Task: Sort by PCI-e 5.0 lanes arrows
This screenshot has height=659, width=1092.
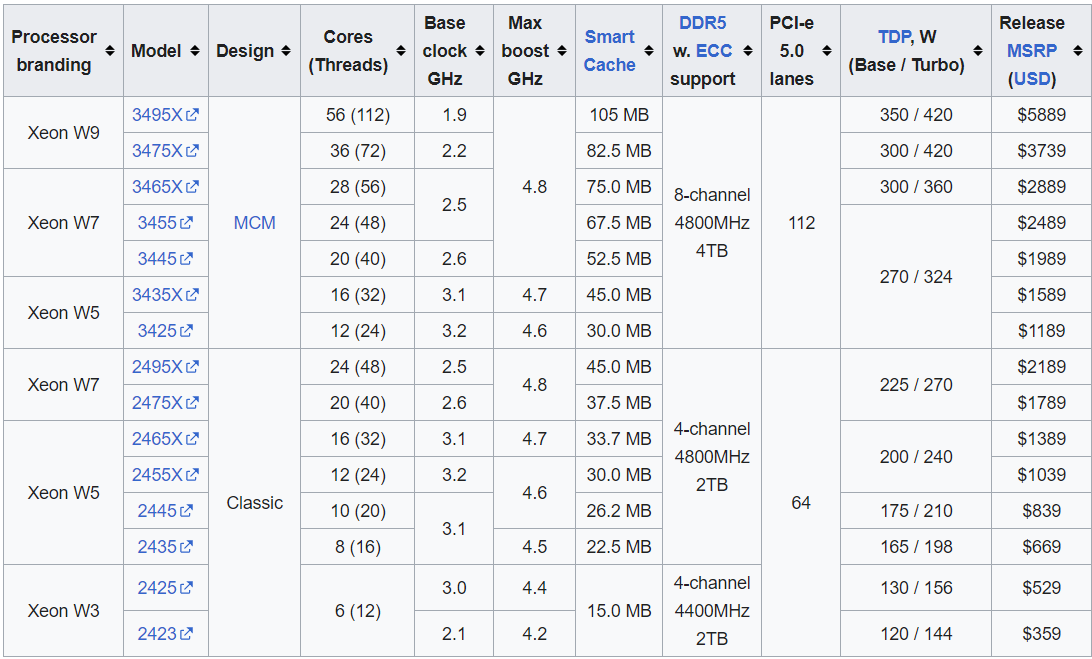Action: [827, 51]
